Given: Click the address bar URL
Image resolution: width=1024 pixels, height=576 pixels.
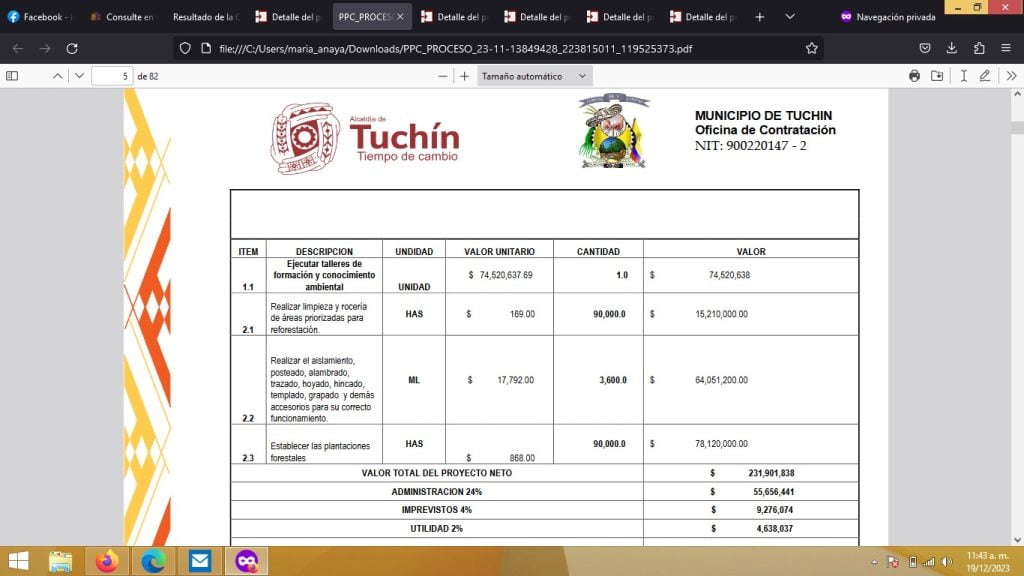Looking at the screenshot, I should [456, 49].
